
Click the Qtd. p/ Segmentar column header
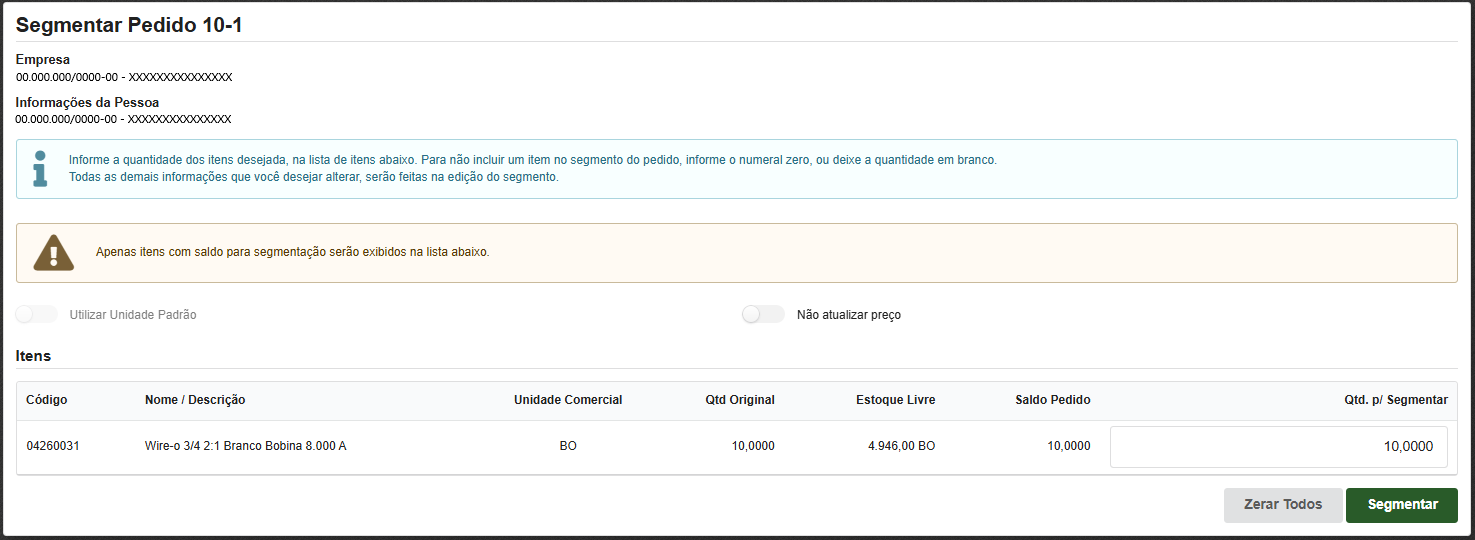(x=1395, y=400)
